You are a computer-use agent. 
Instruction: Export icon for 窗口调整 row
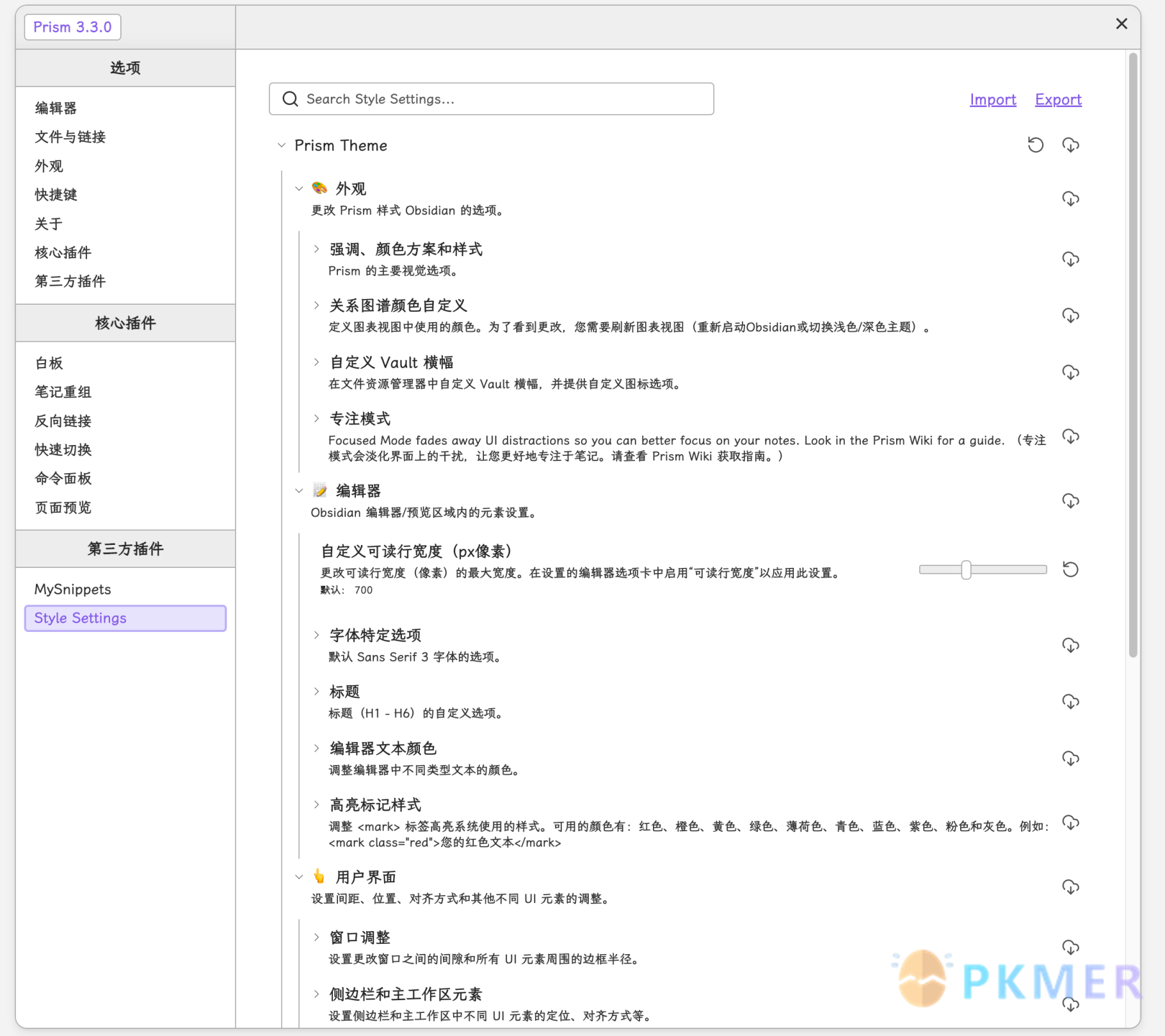click(x=1070, y=948)
